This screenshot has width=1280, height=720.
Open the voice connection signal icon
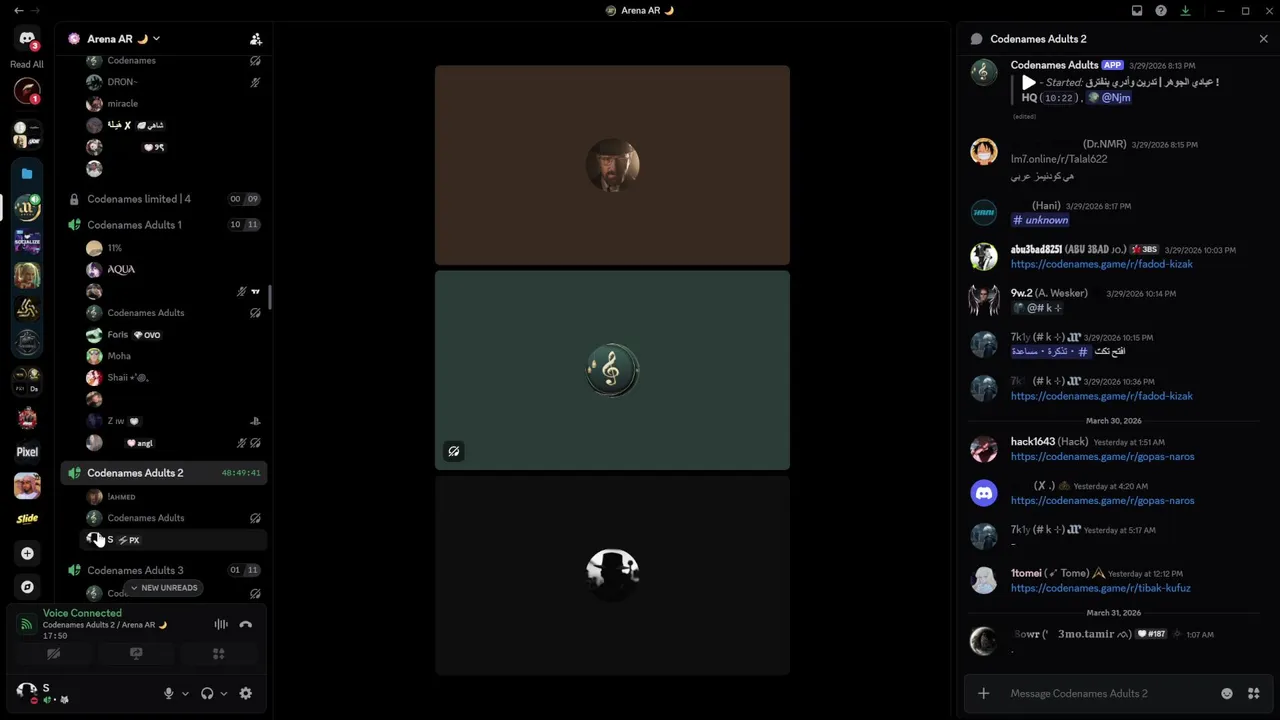click(27, 625)
